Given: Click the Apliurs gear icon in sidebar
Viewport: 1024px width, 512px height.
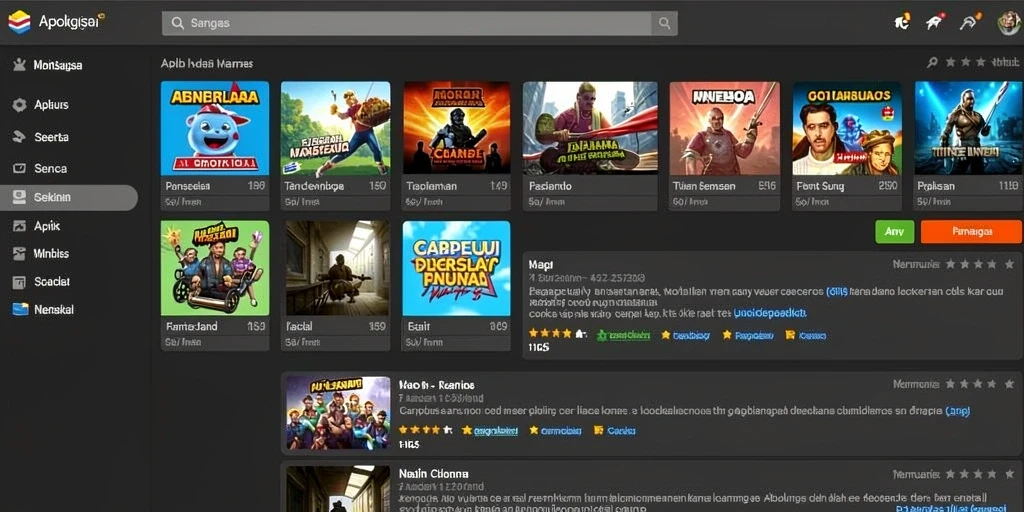Looking at the screenshot, I should pos(20,104).
